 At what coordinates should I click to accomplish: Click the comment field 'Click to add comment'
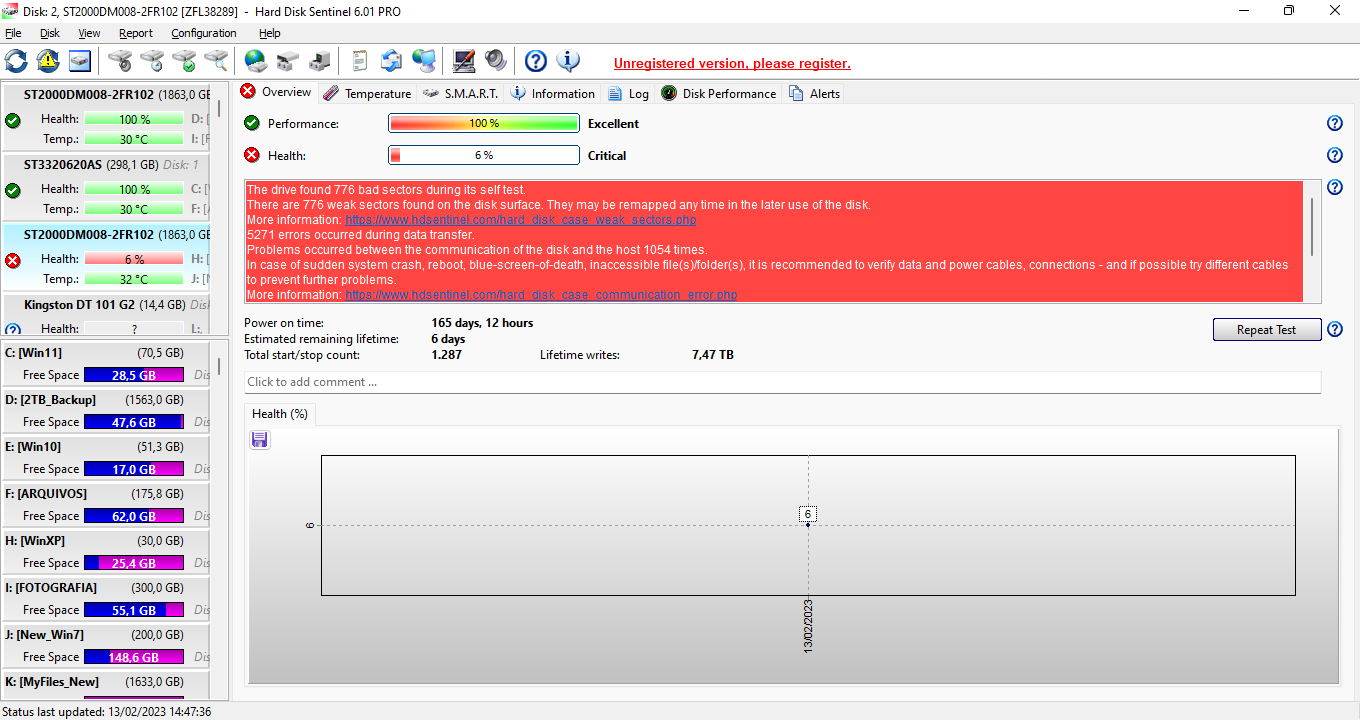783,382
